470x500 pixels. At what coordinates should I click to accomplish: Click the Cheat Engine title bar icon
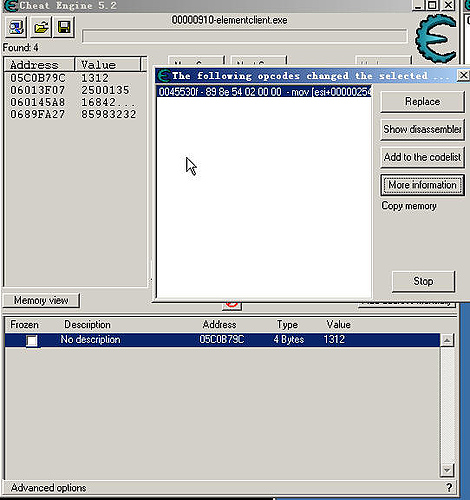coord(10,6)
